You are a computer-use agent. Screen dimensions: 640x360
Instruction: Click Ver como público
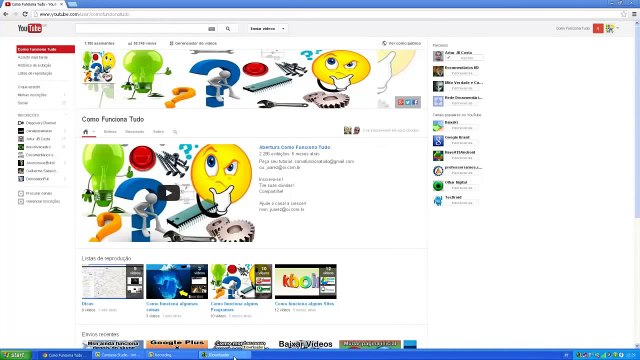click(x=401, y=43)
